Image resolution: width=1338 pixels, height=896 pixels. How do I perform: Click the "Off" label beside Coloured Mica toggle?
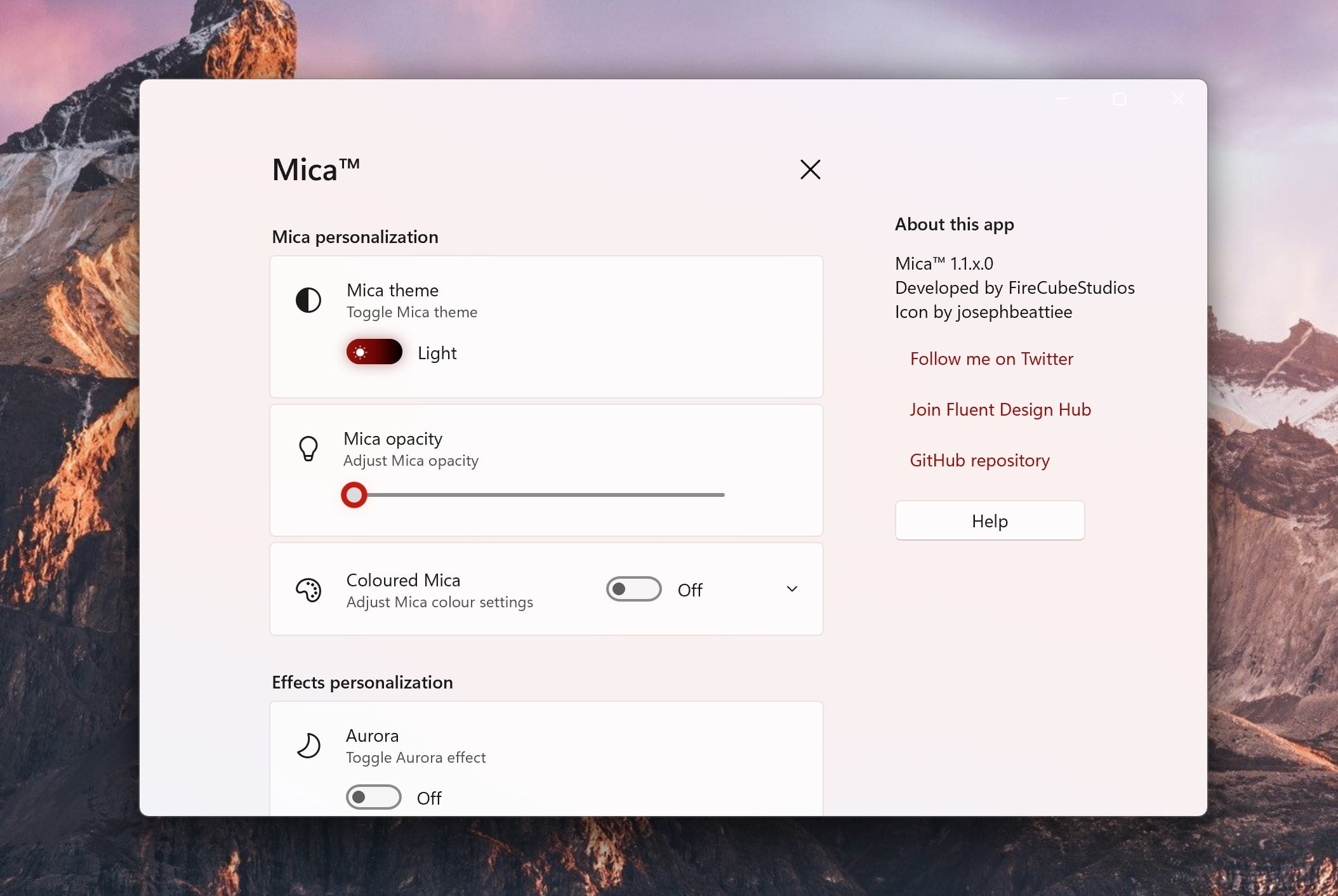pyautogui.click(x=690, y=590)
